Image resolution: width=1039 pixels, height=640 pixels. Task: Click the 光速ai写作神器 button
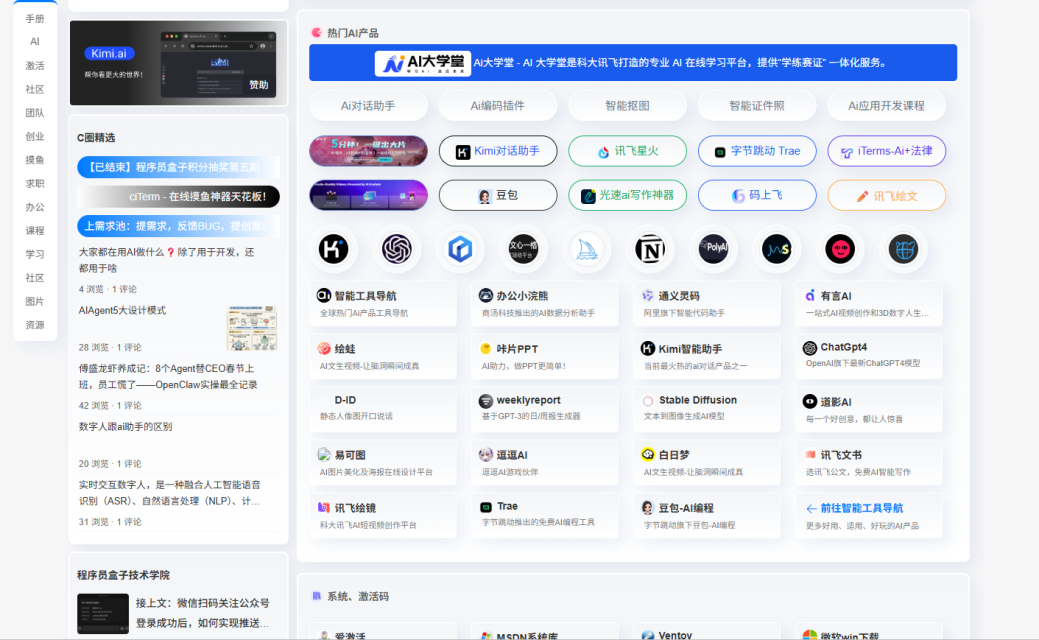point(628,195)
